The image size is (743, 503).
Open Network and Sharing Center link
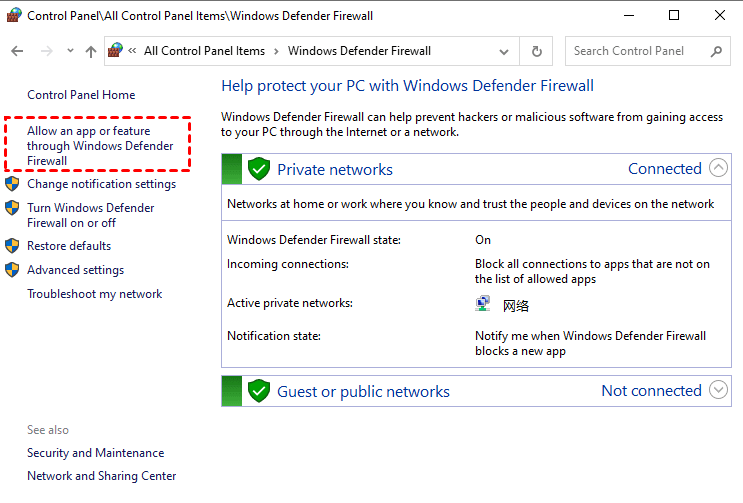pos(101,476)
